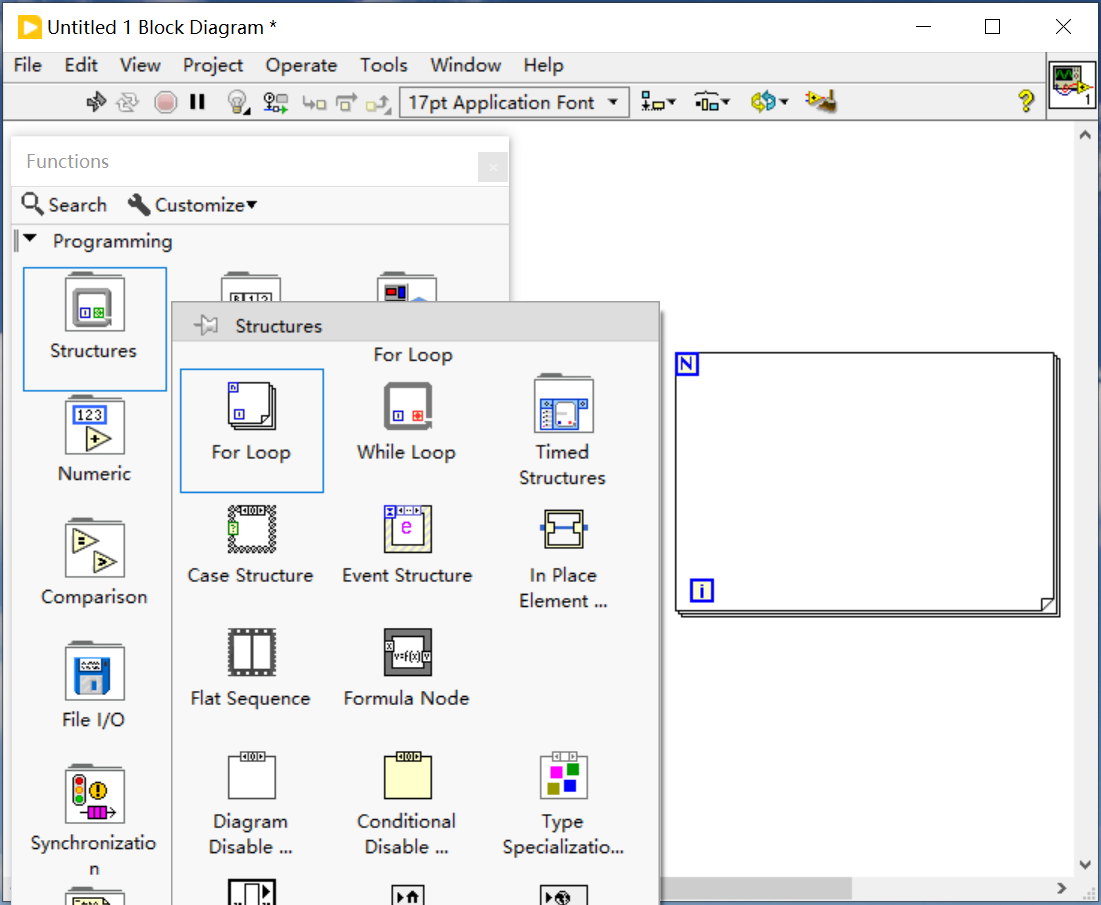The image size is (1101, 905).
Task: Toggle Highlight Execution light bulb
Action: pyautogui.click(x=238, y=103)
